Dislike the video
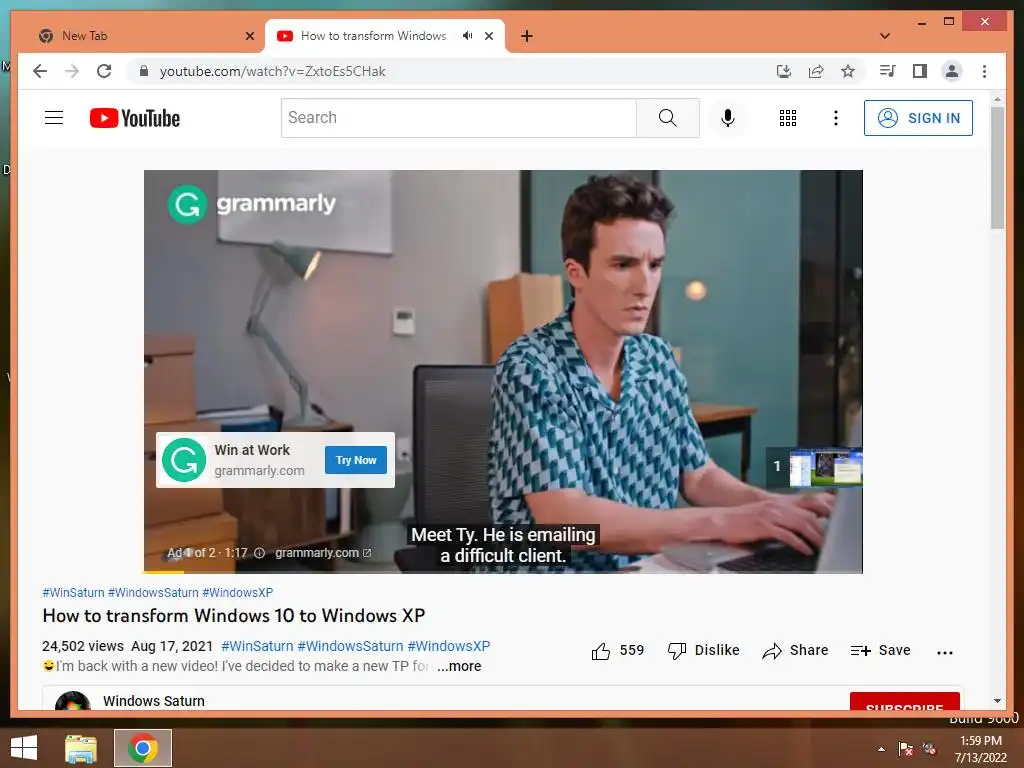This screenshot has width=1024, height=768. (x=703, y=650)
